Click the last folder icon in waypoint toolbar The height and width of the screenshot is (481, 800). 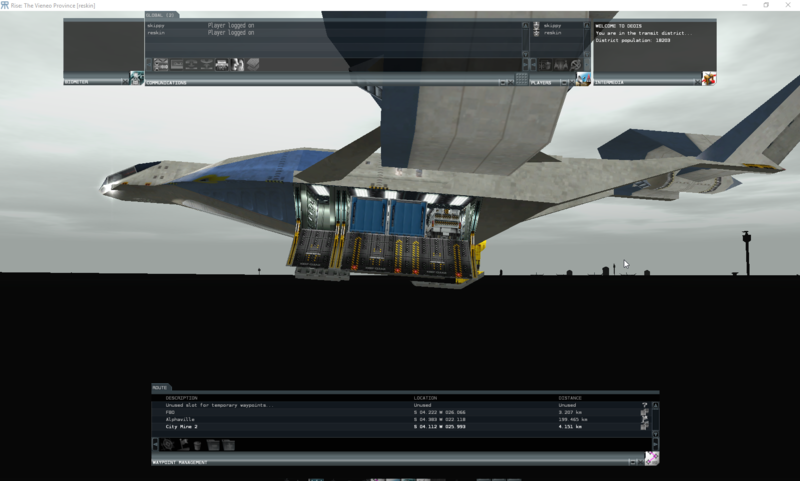tap(229, 445)
